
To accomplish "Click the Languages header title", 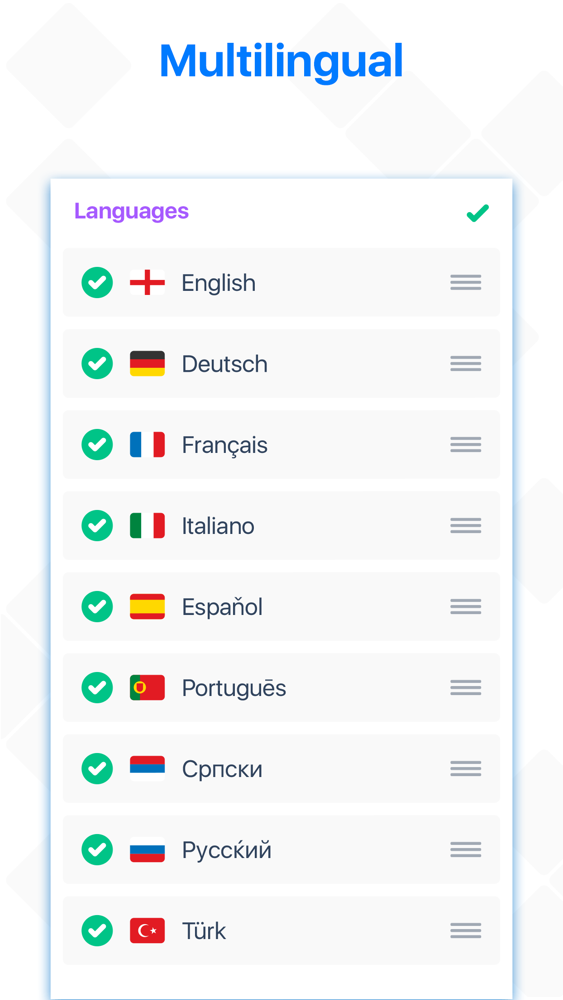I will pos(131,211).
